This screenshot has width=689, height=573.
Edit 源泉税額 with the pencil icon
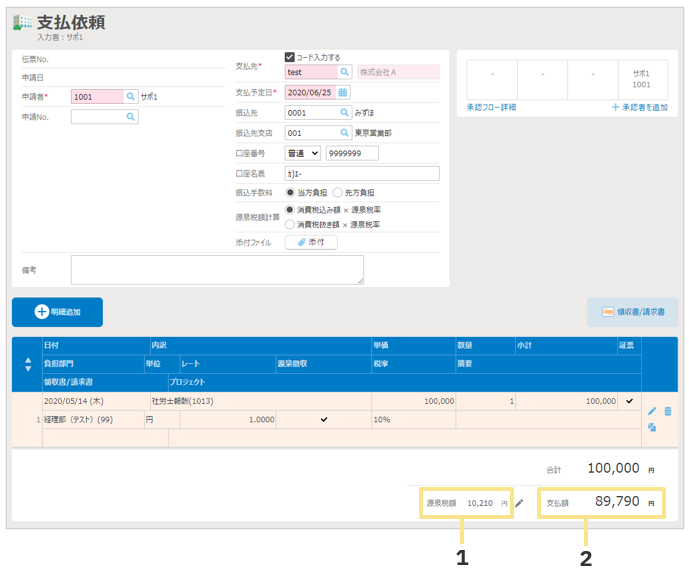tap(519, 503)
